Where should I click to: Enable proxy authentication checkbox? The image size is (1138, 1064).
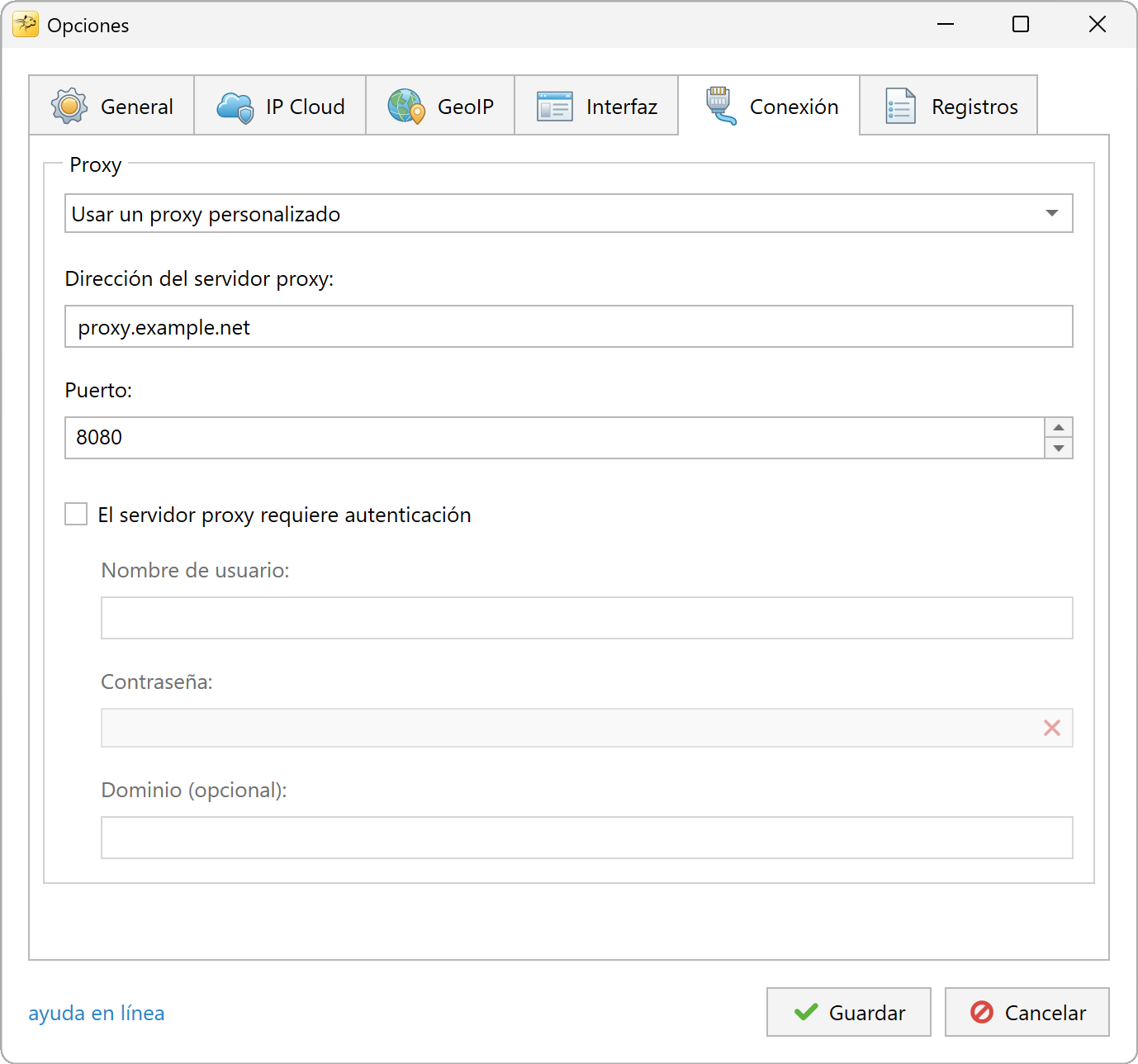point(76,514)
